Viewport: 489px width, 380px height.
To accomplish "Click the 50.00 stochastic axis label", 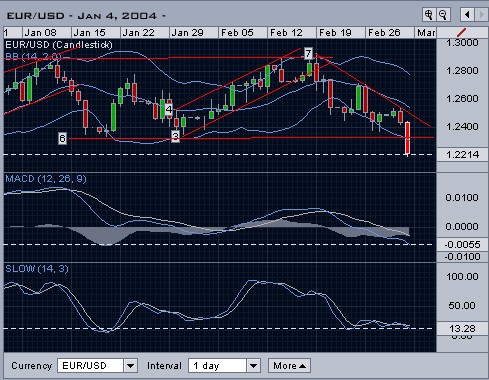I will pos(462,305).
